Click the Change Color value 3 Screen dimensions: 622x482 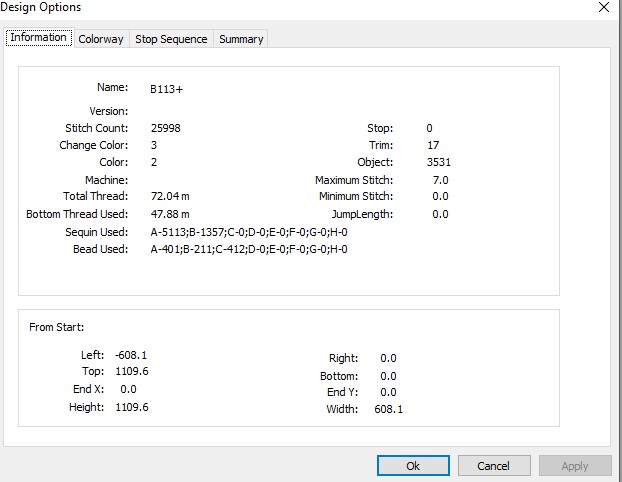point(154,145)
